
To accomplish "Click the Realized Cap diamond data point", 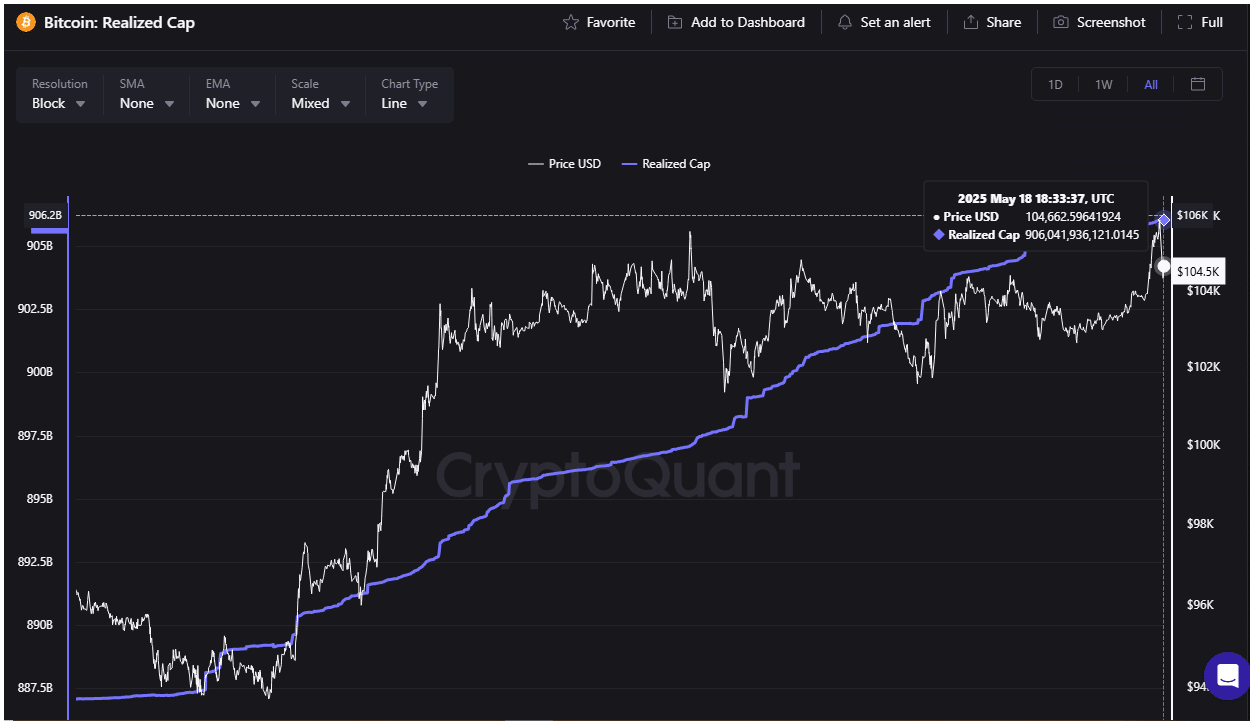I will click(1164, 220).
